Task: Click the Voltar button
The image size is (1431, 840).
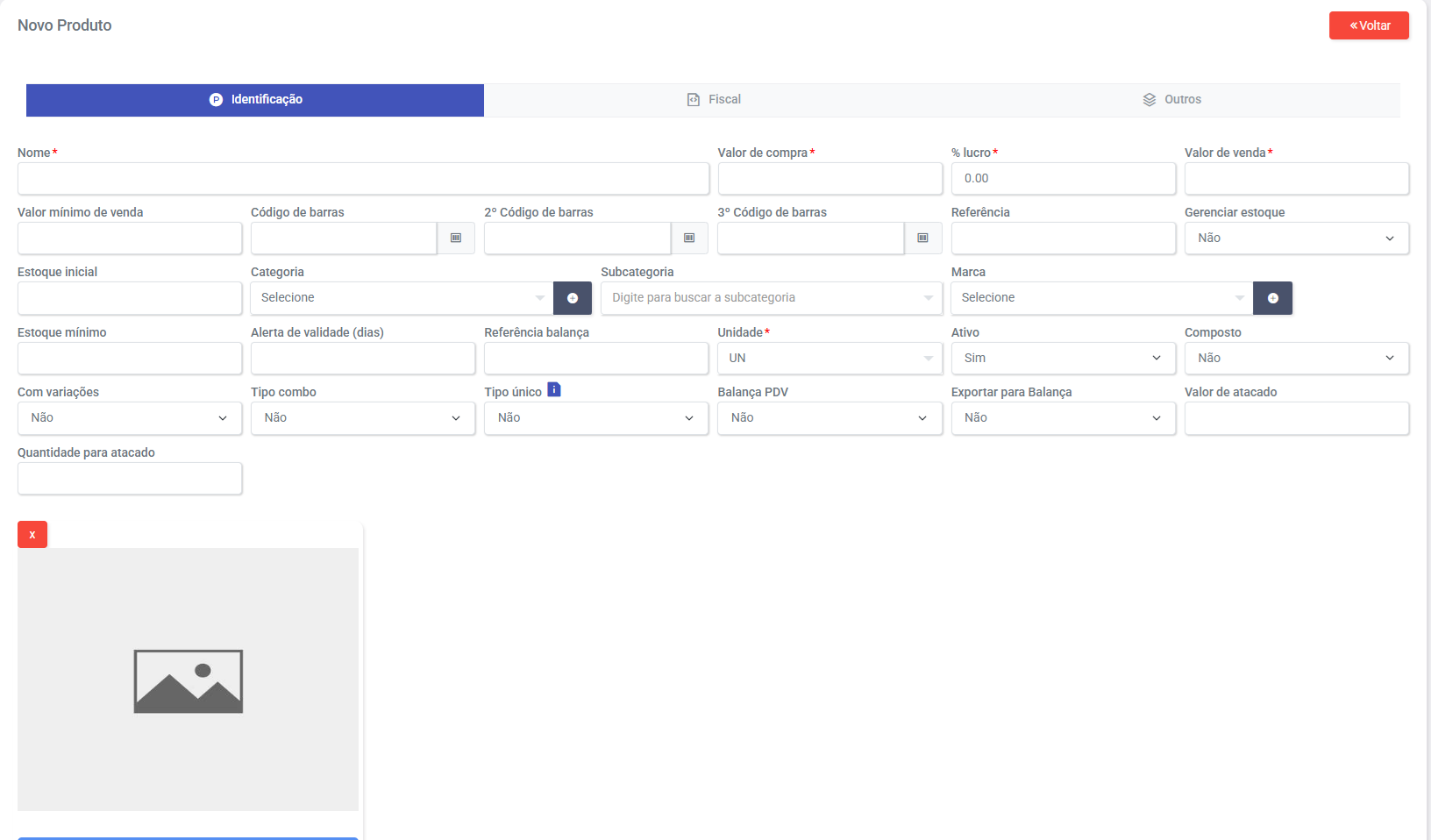Action: tap(1369, 25)
